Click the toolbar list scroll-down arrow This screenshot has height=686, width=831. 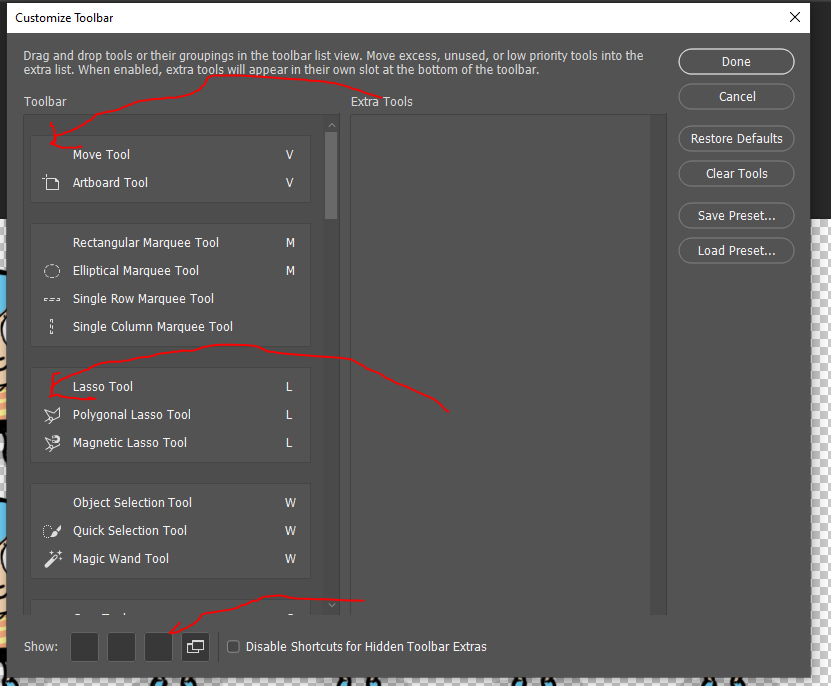[x=331, y=604]
